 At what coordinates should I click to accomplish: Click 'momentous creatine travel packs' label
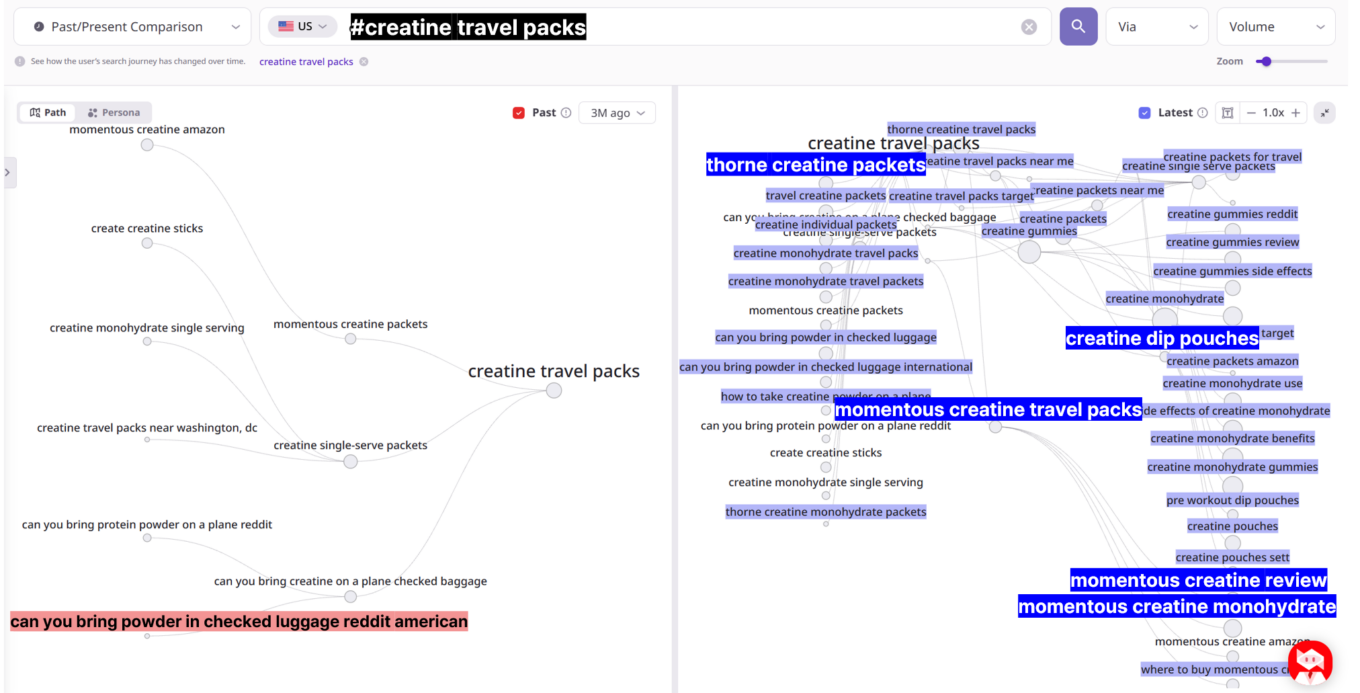[988, 410]
